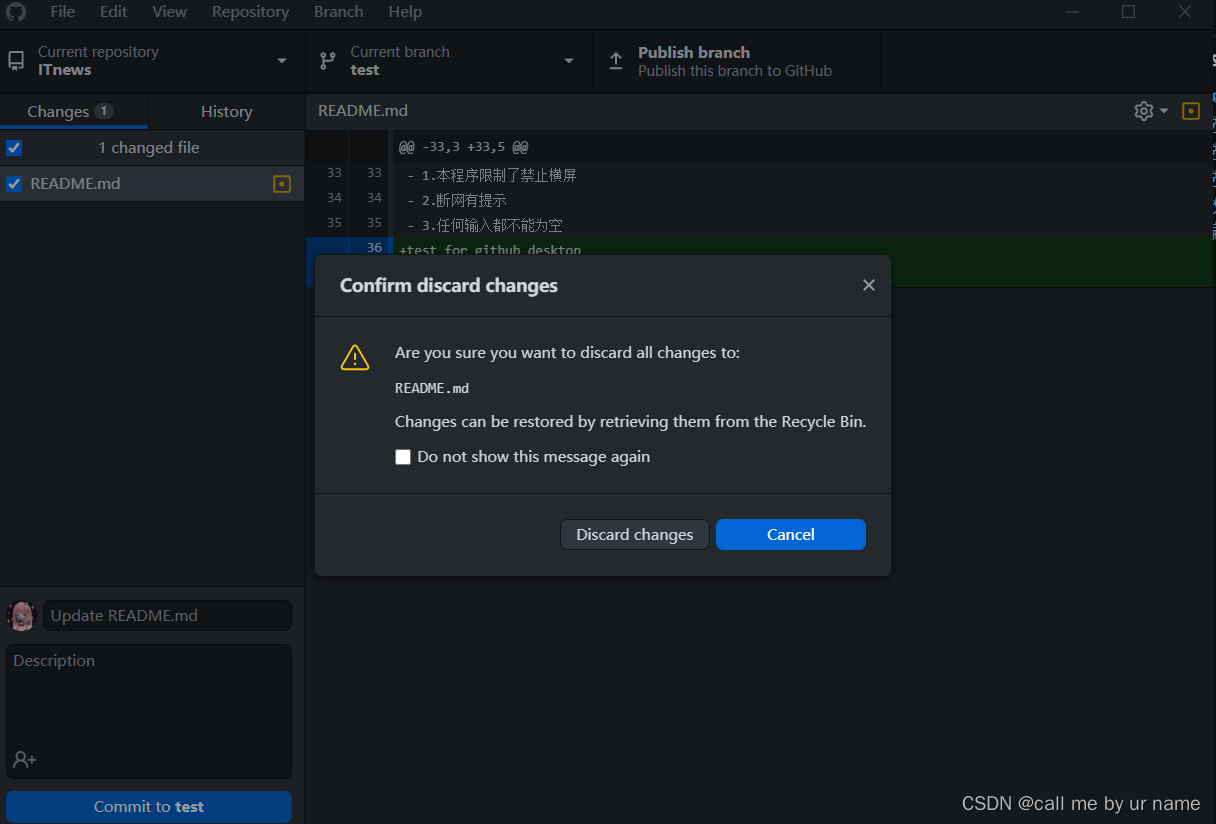1216x824 pixels.
Task: Toggle the '1 changed file' select-all checkbox
Action: point(14,148)
